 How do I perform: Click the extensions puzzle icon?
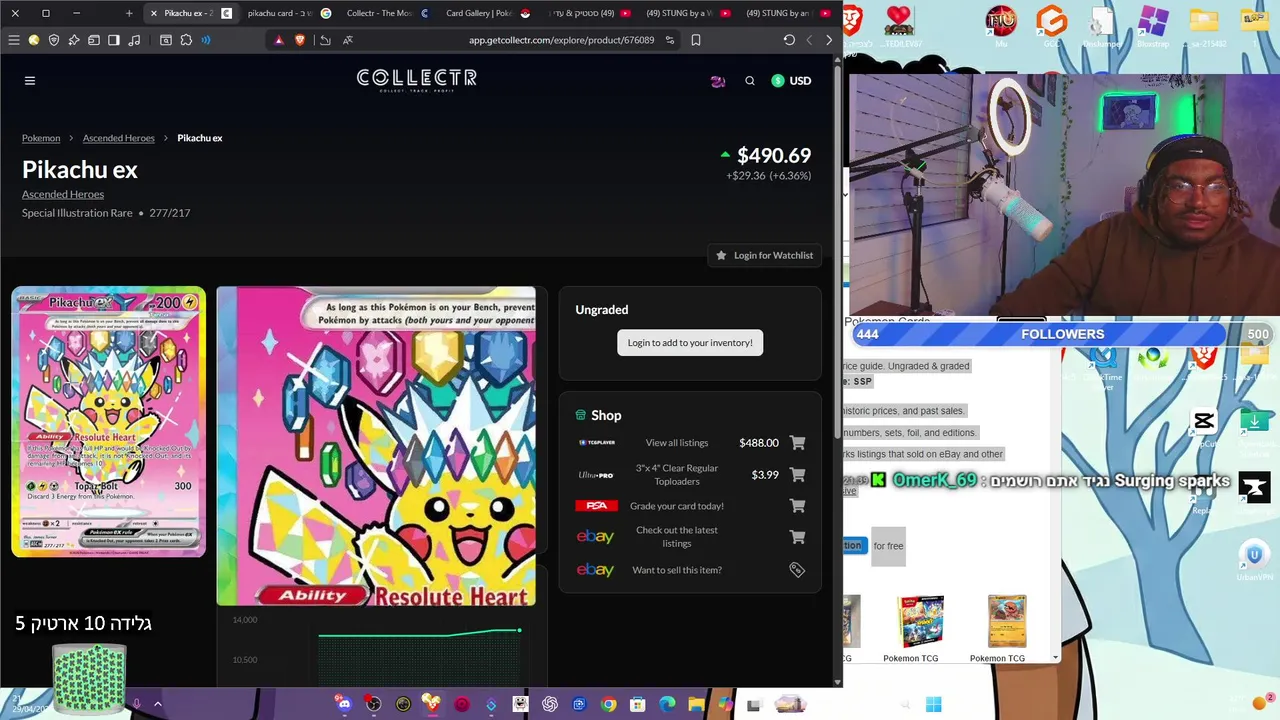coord(186,40)
